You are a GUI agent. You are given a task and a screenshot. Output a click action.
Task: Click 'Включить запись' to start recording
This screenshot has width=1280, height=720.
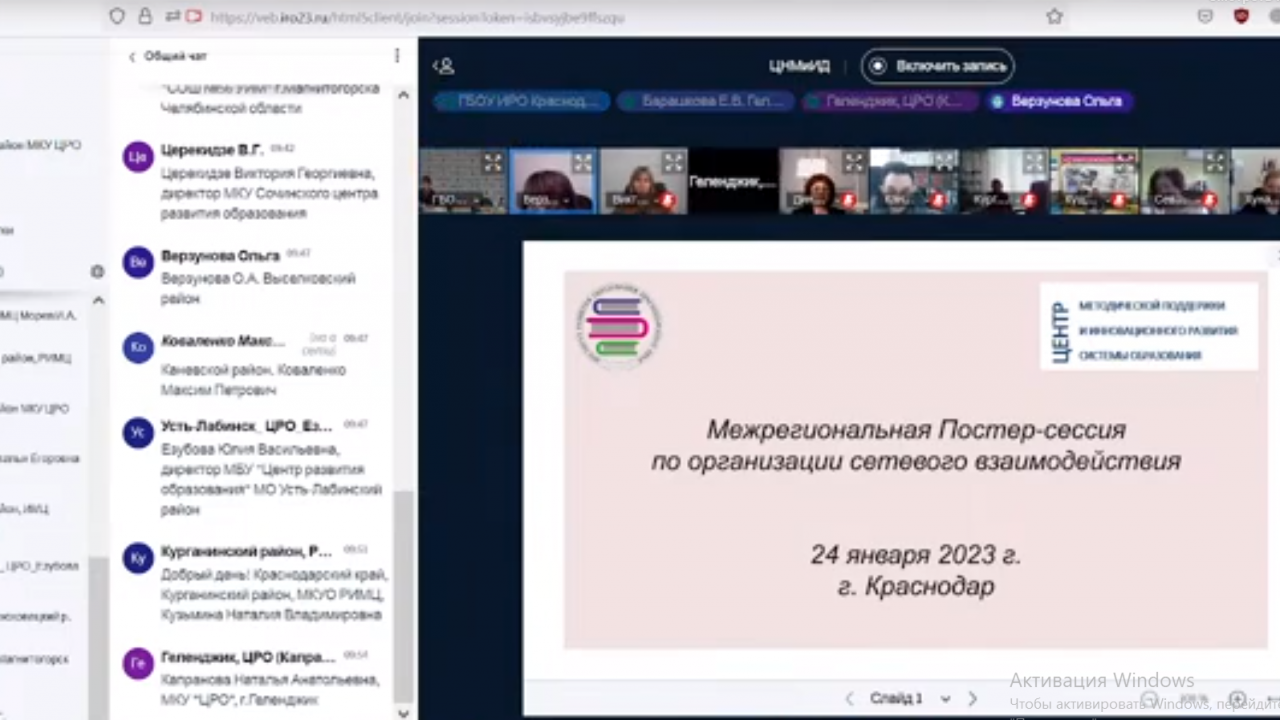(937, 66)
